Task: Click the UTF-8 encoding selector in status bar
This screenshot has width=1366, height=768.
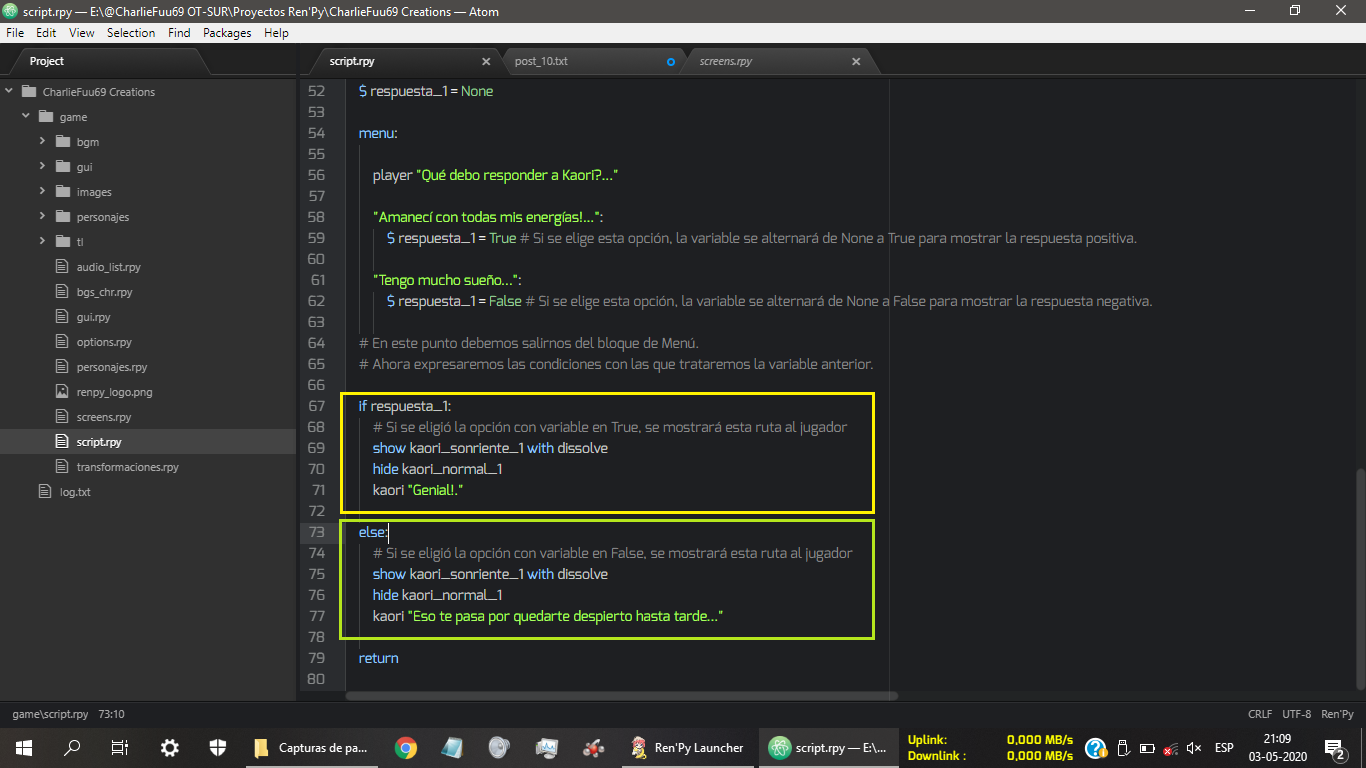Action: click(1296, 714)
